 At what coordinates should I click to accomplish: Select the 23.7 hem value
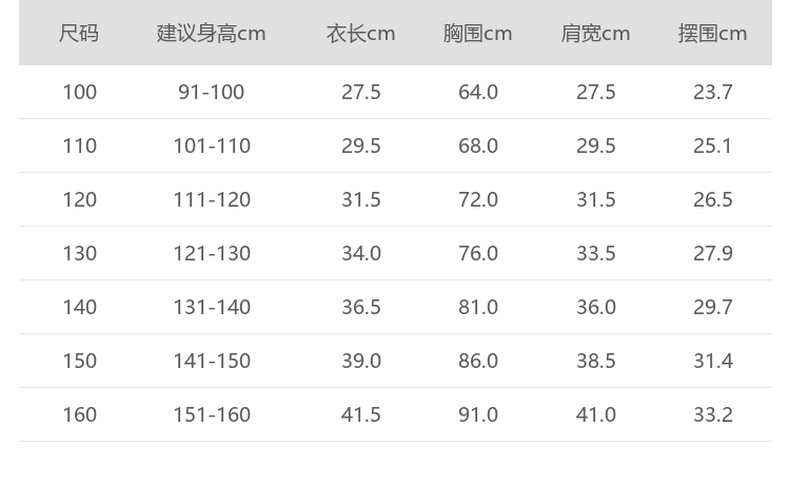point(713,92)
